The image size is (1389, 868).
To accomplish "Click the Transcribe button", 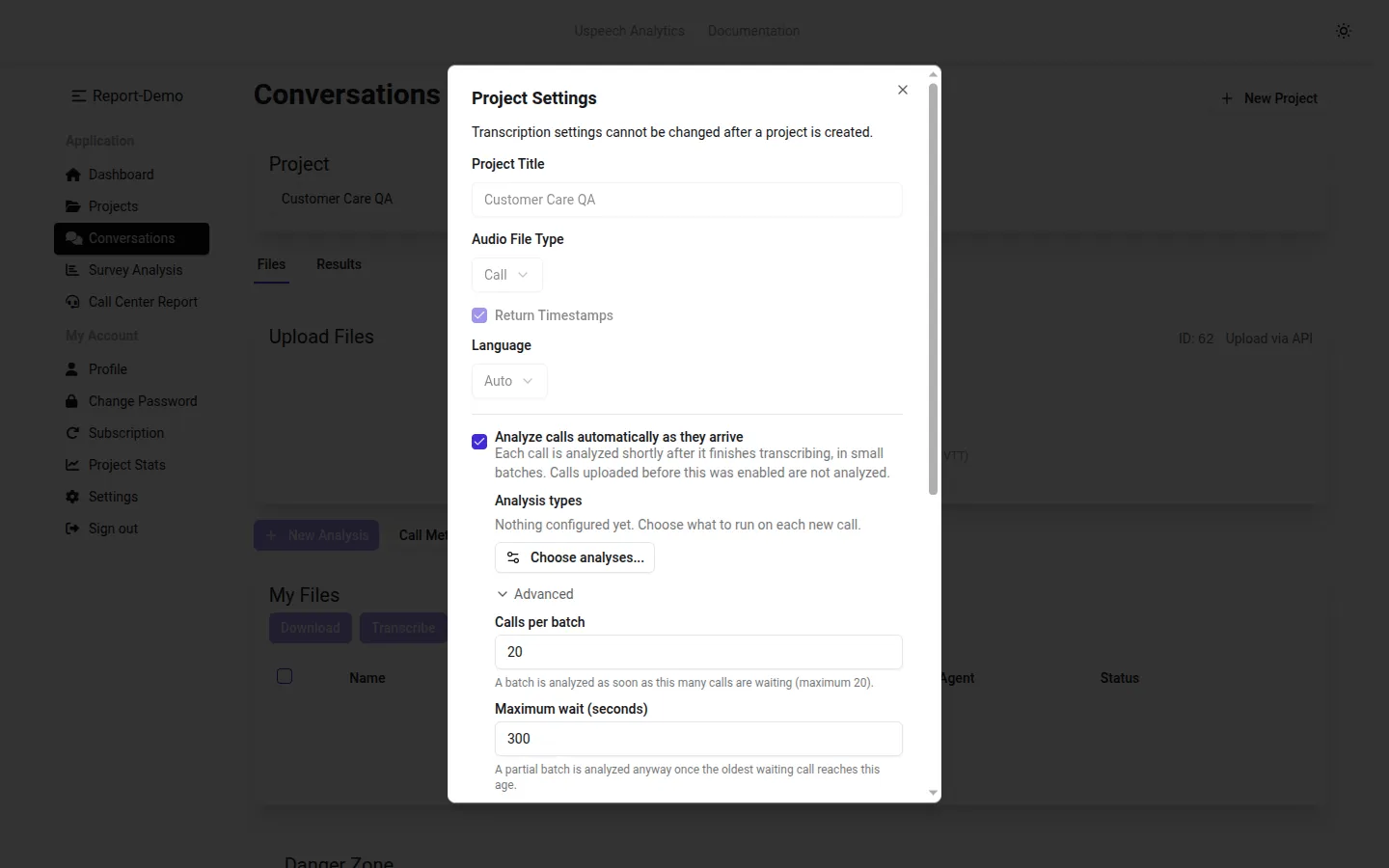I will [x=403, y=628].
